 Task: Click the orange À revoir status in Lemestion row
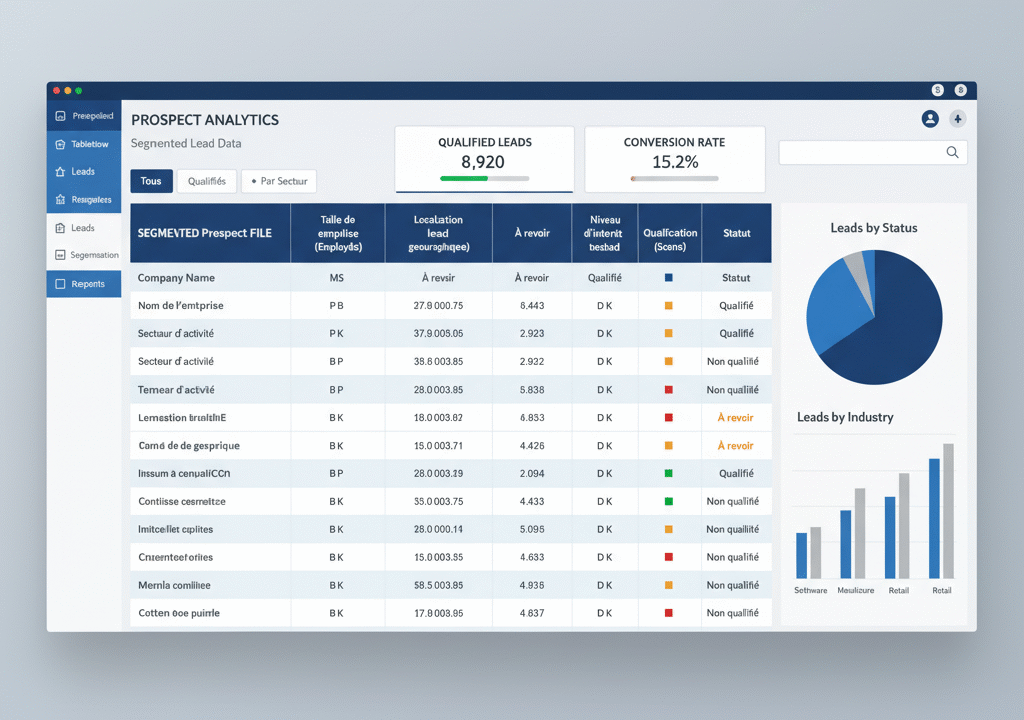(735, 418)
